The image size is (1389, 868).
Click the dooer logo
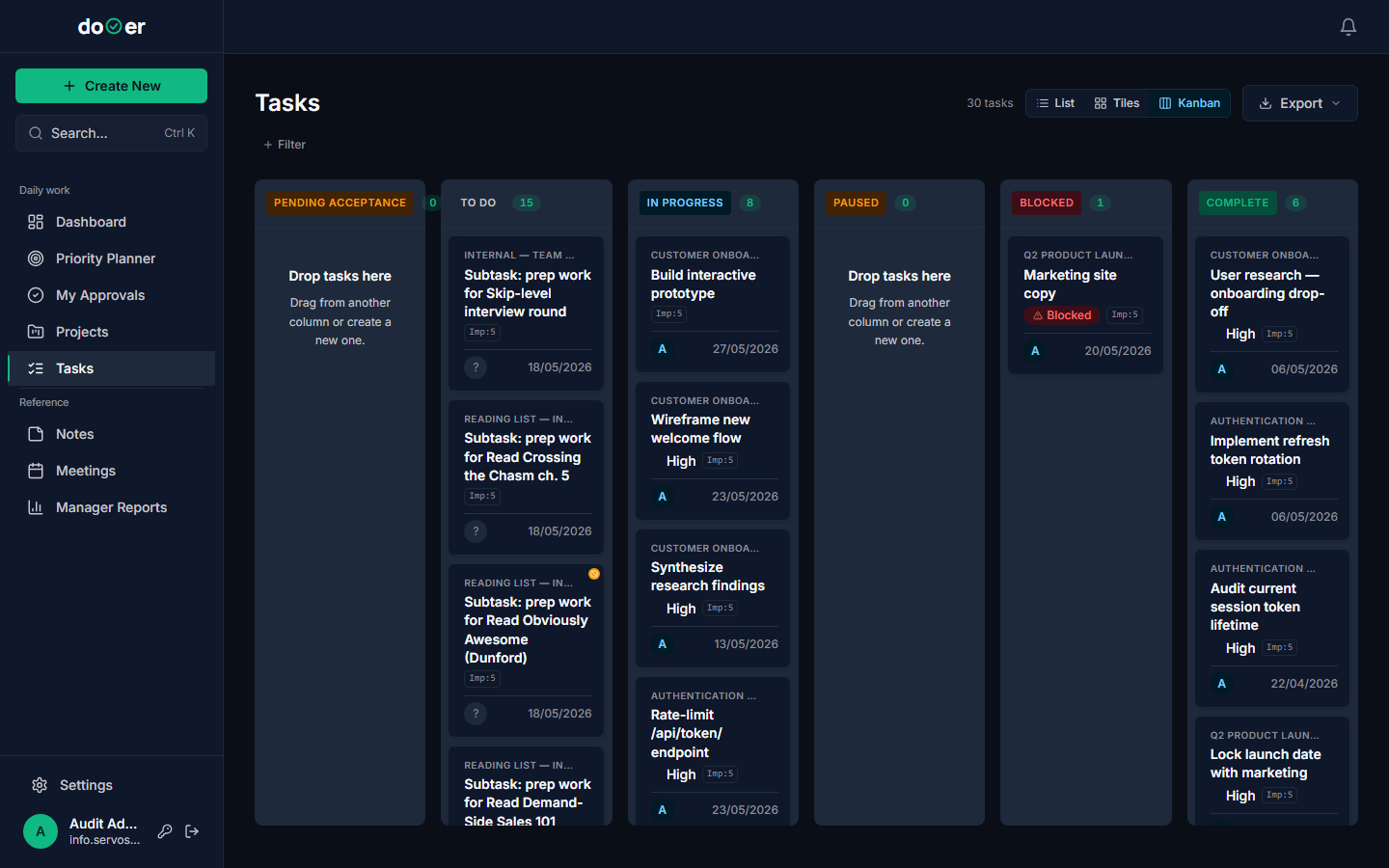(112, 27)
